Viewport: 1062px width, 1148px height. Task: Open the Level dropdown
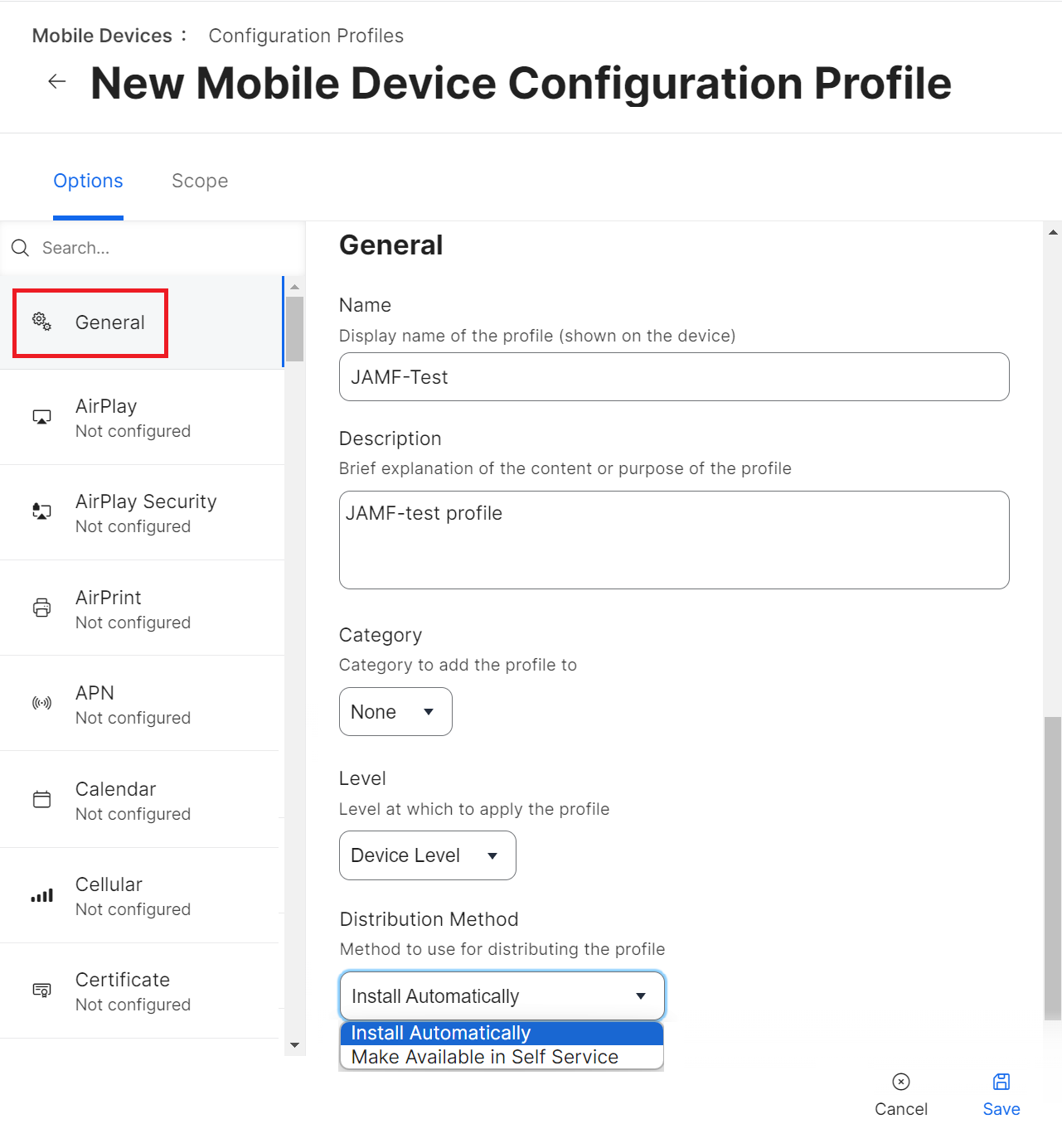[427, 855]
